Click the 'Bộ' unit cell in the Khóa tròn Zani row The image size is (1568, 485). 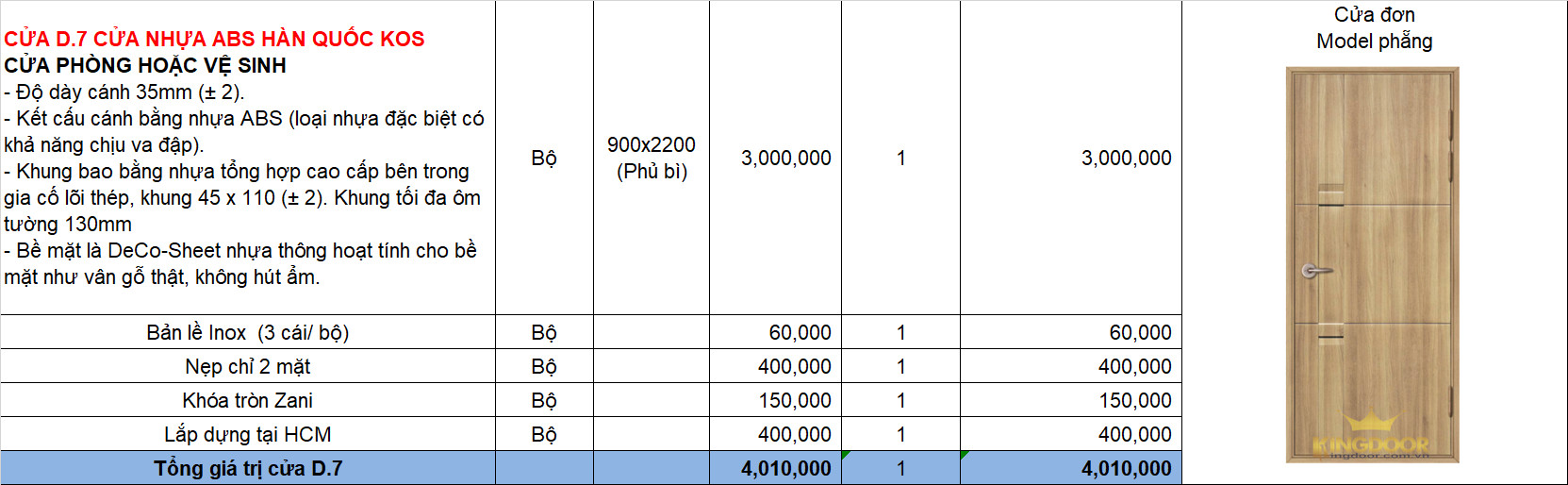544,400
